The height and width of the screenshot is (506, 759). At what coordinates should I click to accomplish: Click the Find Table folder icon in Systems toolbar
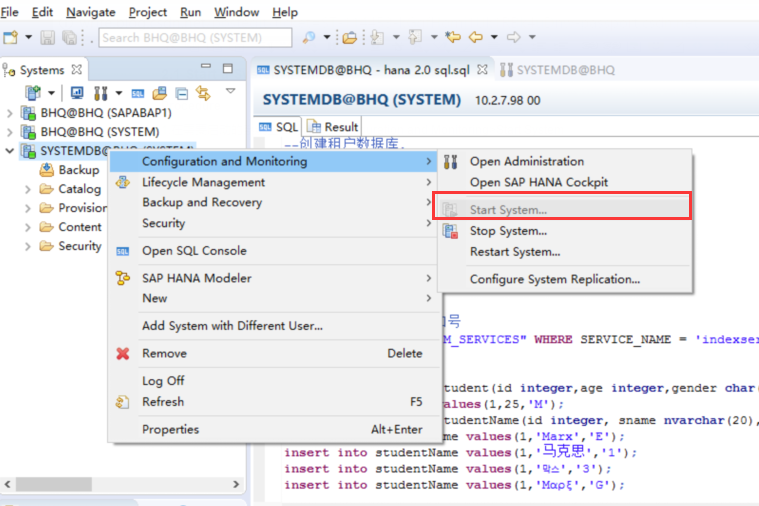tap(160, 93)
